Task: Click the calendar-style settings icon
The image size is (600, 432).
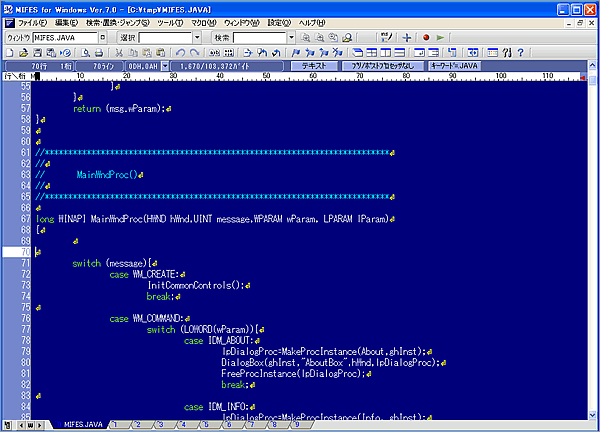Action: click(x=493, y=52)
